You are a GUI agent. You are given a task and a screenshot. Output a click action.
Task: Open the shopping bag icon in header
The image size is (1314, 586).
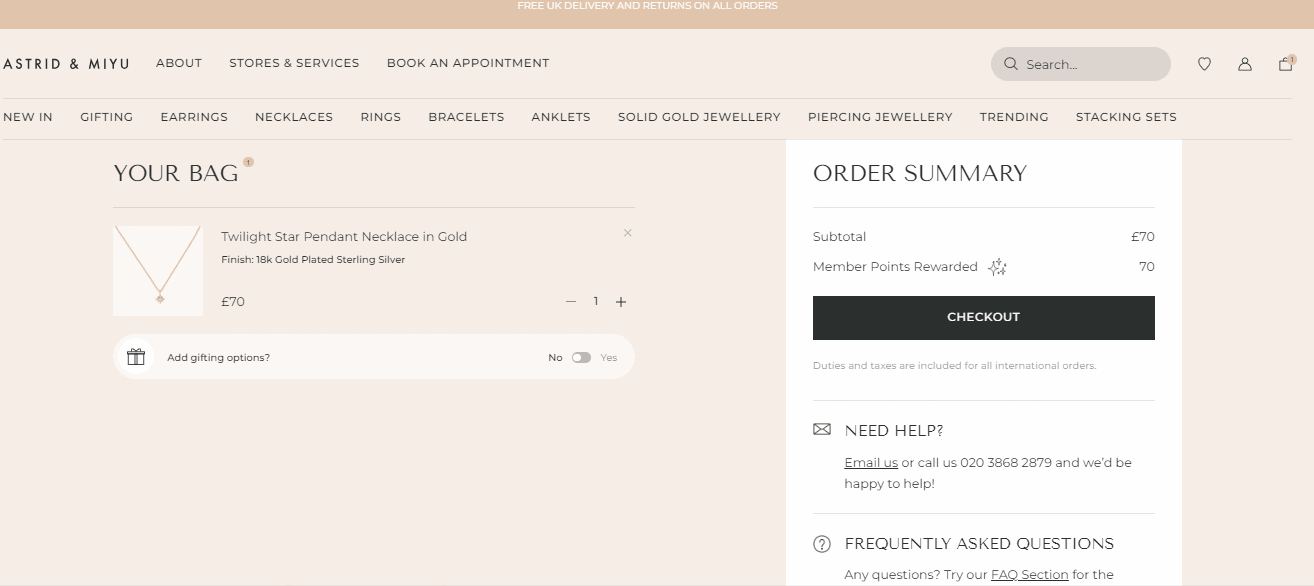point(1286,63)
